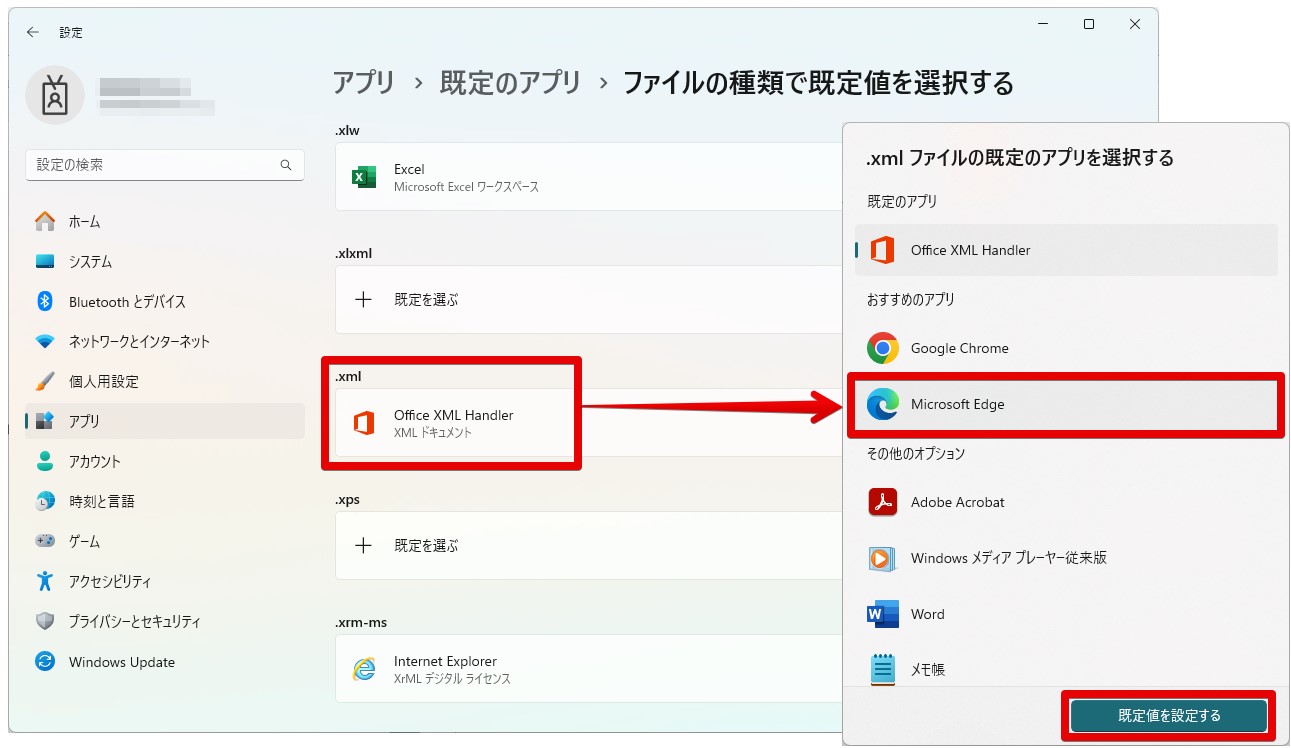The image size is (1291, 748).
Task: Click the Bluetooth icon in sidebar
Action: pos(45,301)
